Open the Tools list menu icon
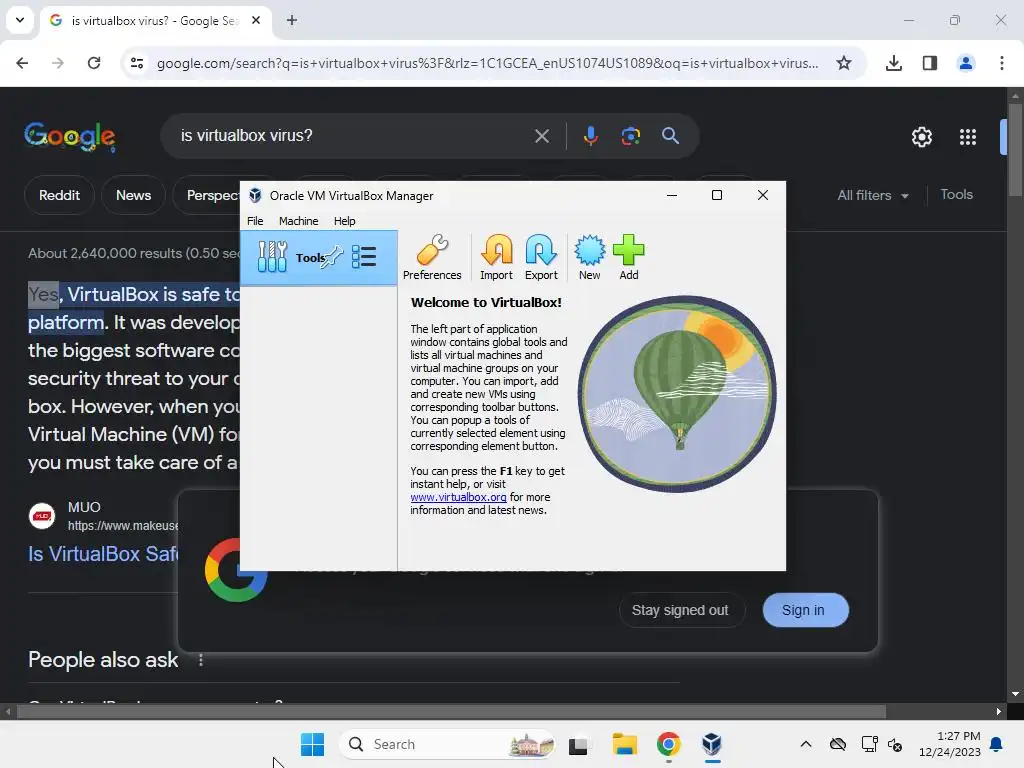The width and height of the screenshot is (1024, 768). [364, 257]
